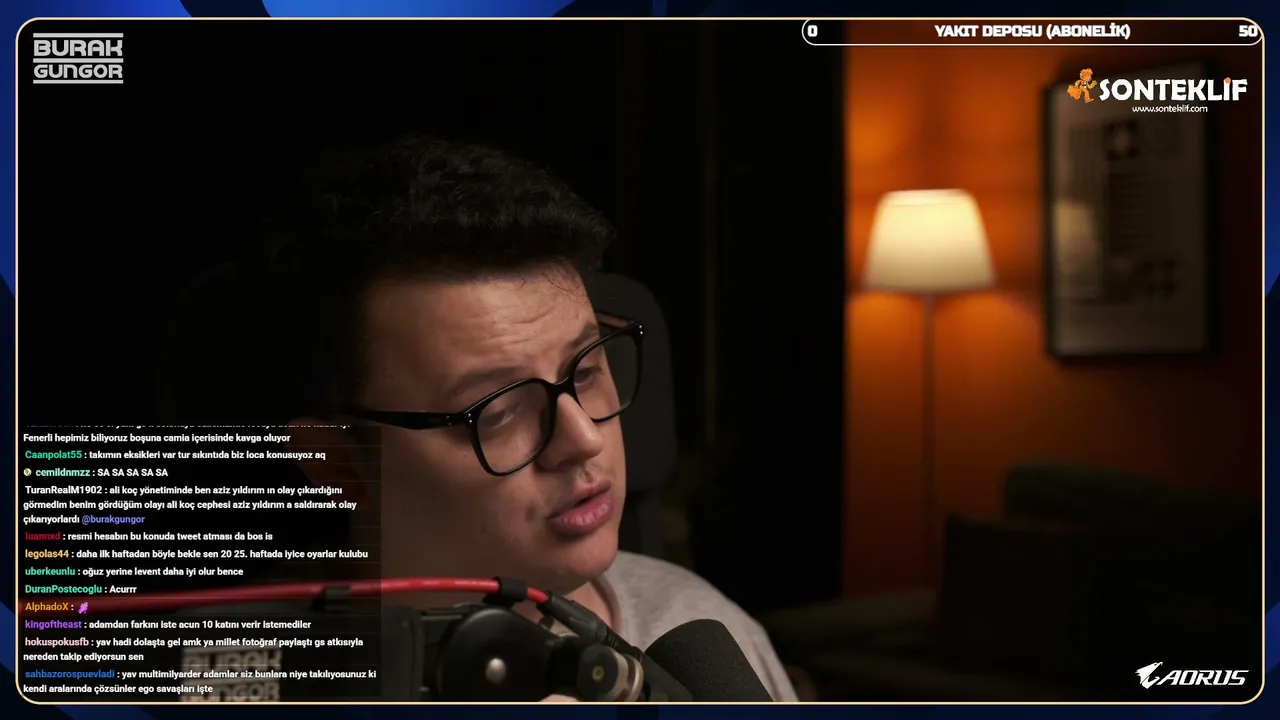The height and width of the screenshot is (720, 1280).
Task: Click the "Acurrr" chat message
Action: pos(122,589)
